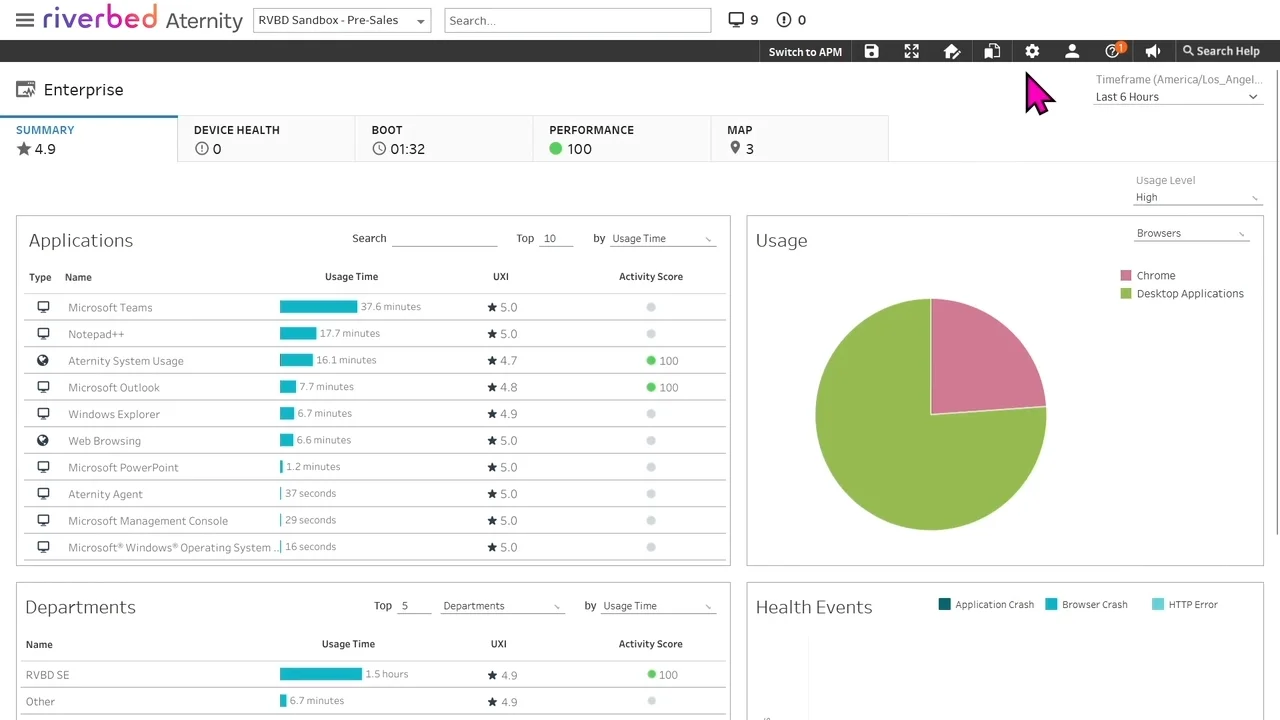Focus the Applications Search field
The image size is (1280, 720).
(444, 239)
